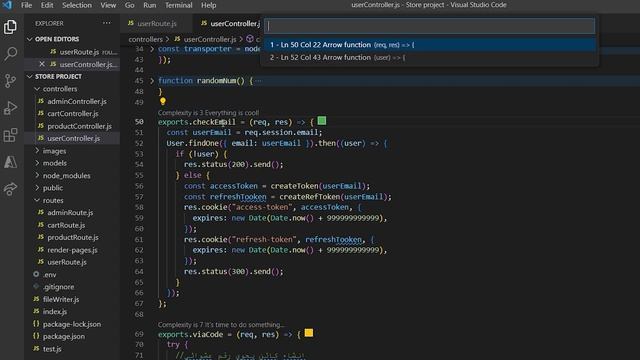Screen dimensions: 640x360
Task: Click the green complexity square on line 50
Action: coord(322,121)
